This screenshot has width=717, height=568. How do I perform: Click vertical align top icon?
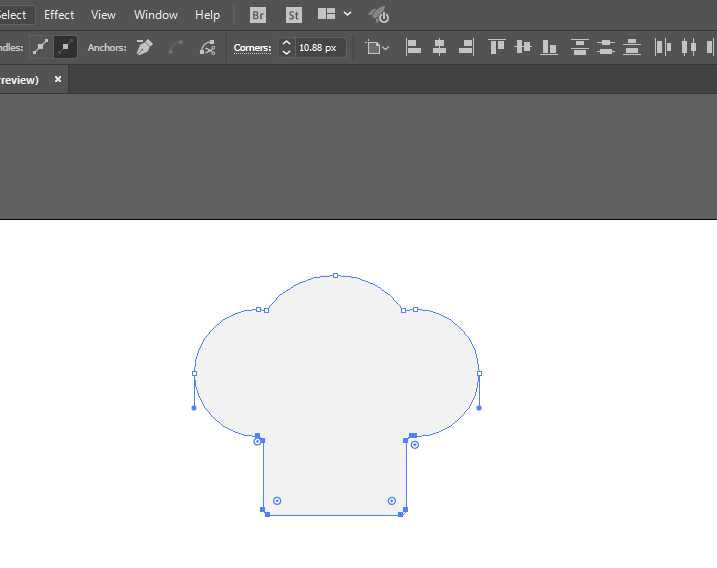497,47
